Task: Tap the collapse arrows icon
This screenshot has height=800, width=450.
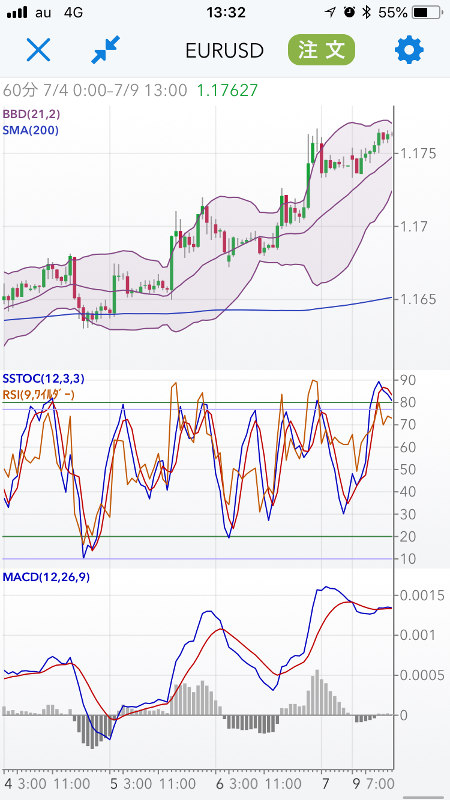Action: pyautogui.click(x=106, y=50)
